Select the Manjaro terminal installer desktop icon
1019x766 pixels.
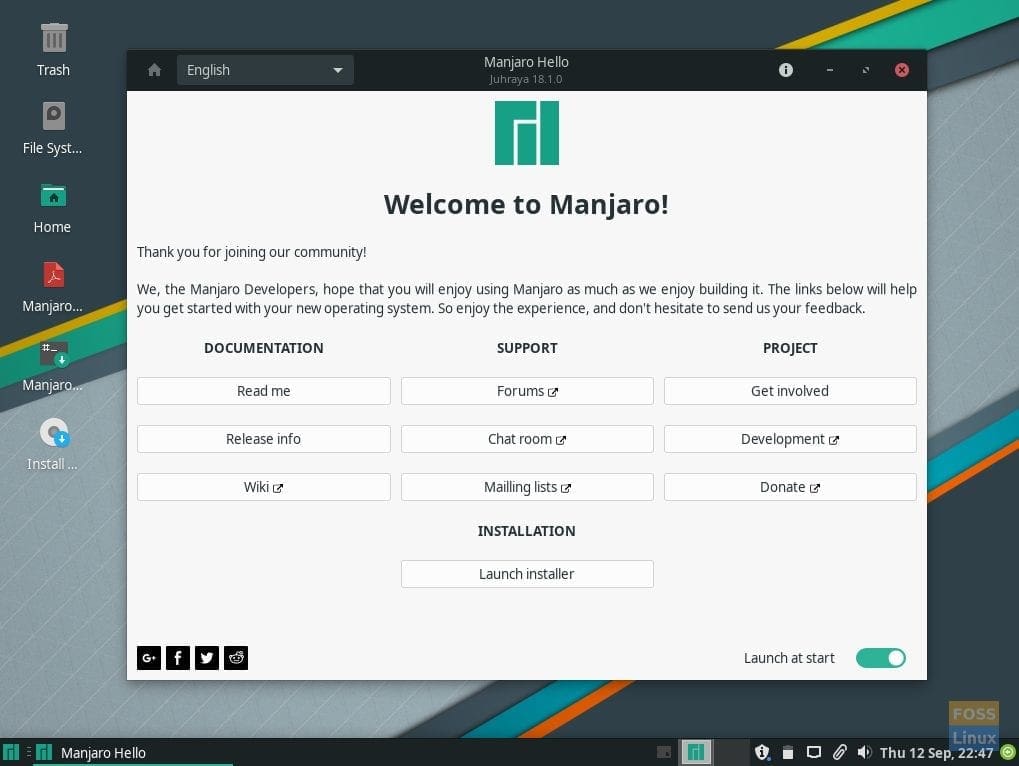(53, 366)
